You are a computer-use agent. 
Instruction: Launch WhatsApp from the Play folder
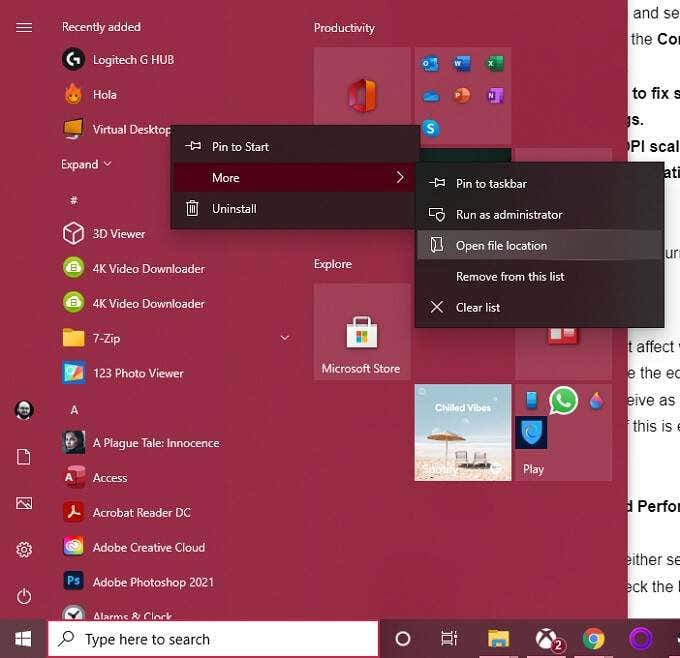click(x=563, y=400)
